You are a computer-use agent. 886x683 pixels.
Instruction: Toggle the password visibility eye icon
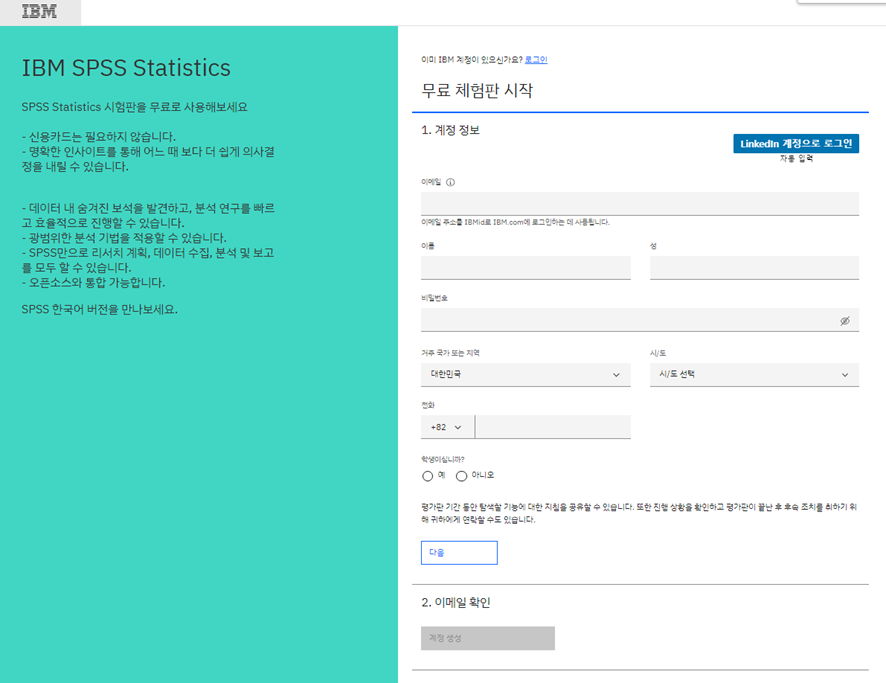[845, 319]
